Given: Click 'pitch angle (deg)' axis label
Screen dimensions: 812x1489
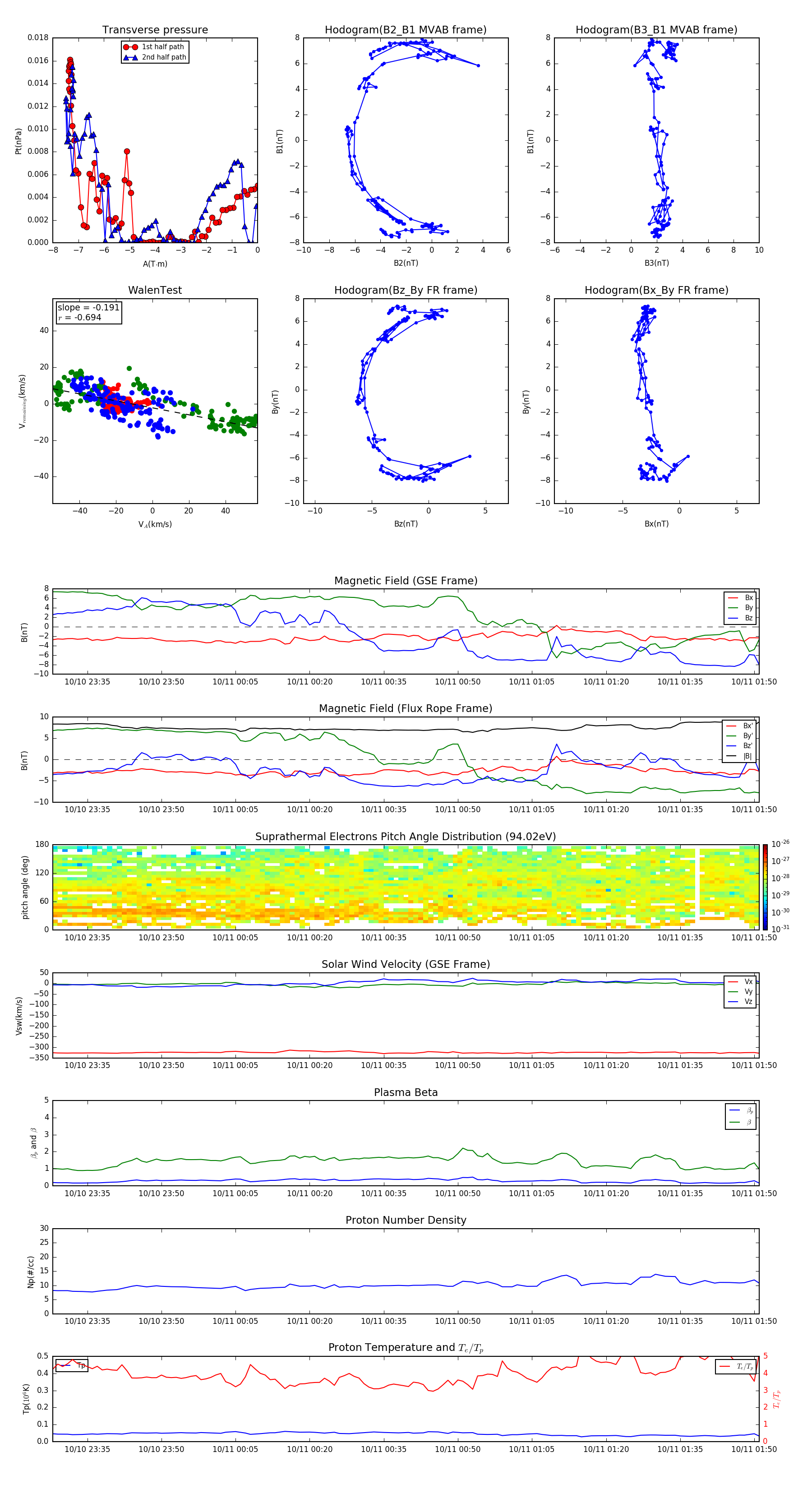Looking at the screenshot, I should tap(25, 887).
